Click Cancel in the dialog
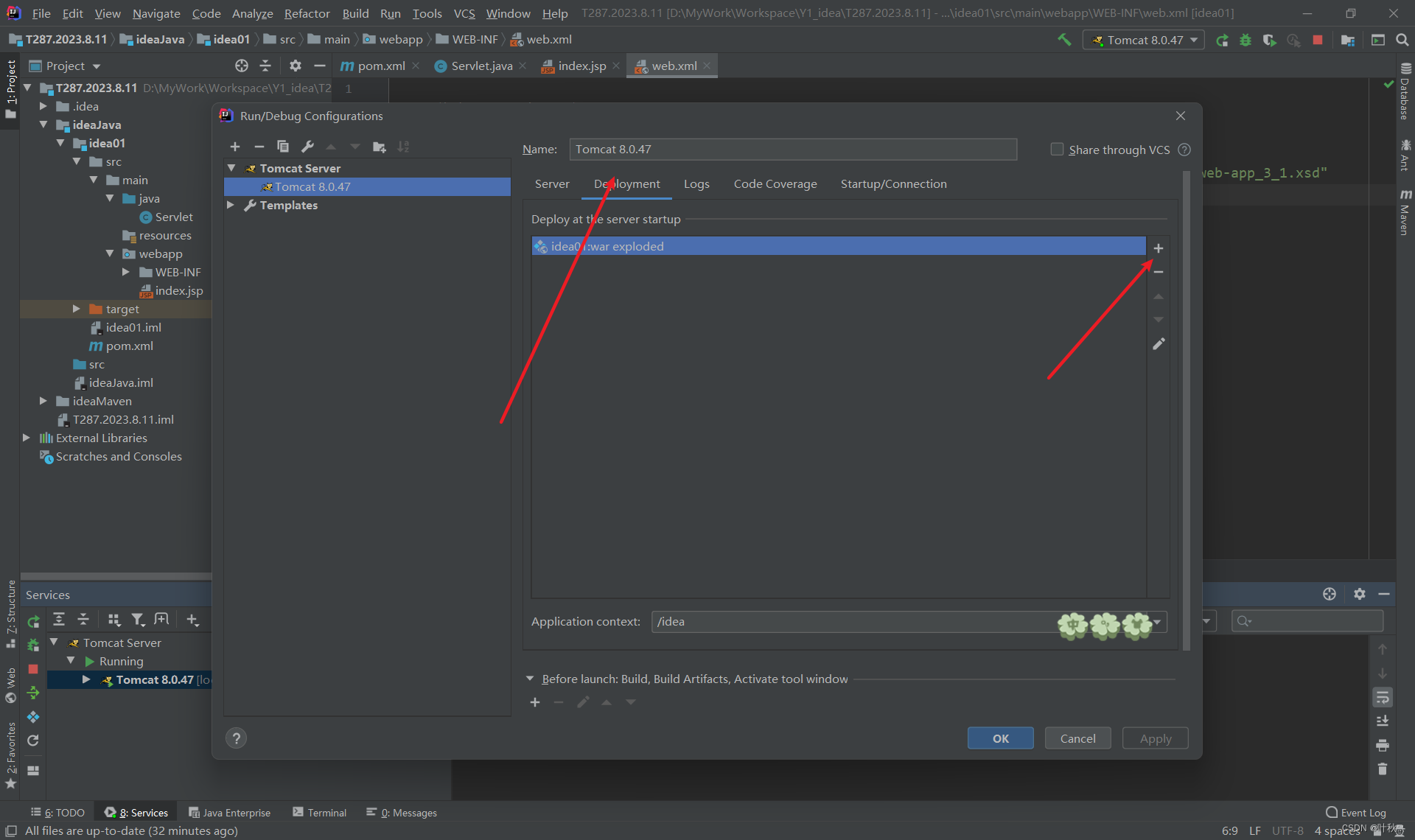 point(1077,738)
